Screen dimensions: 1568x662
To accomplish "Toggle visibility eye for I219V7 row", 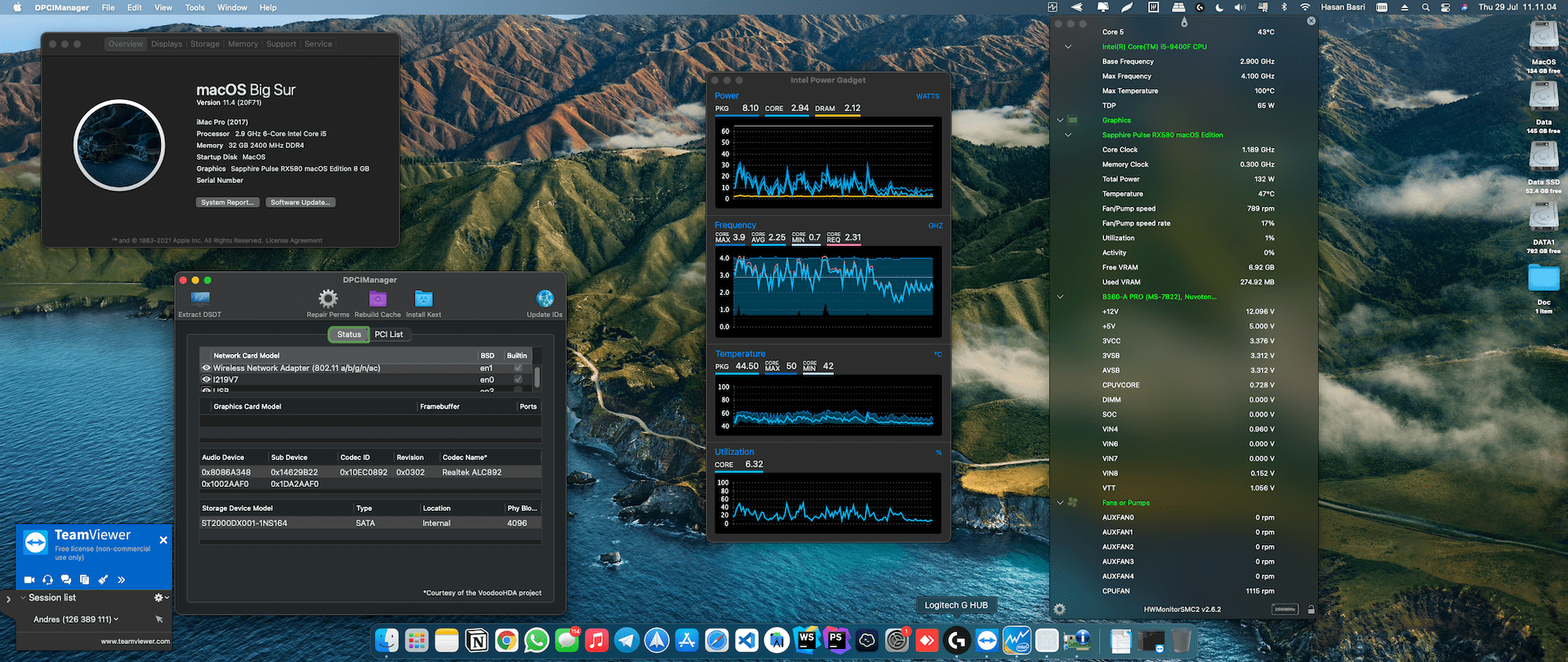I will click(x=207, y=379).
